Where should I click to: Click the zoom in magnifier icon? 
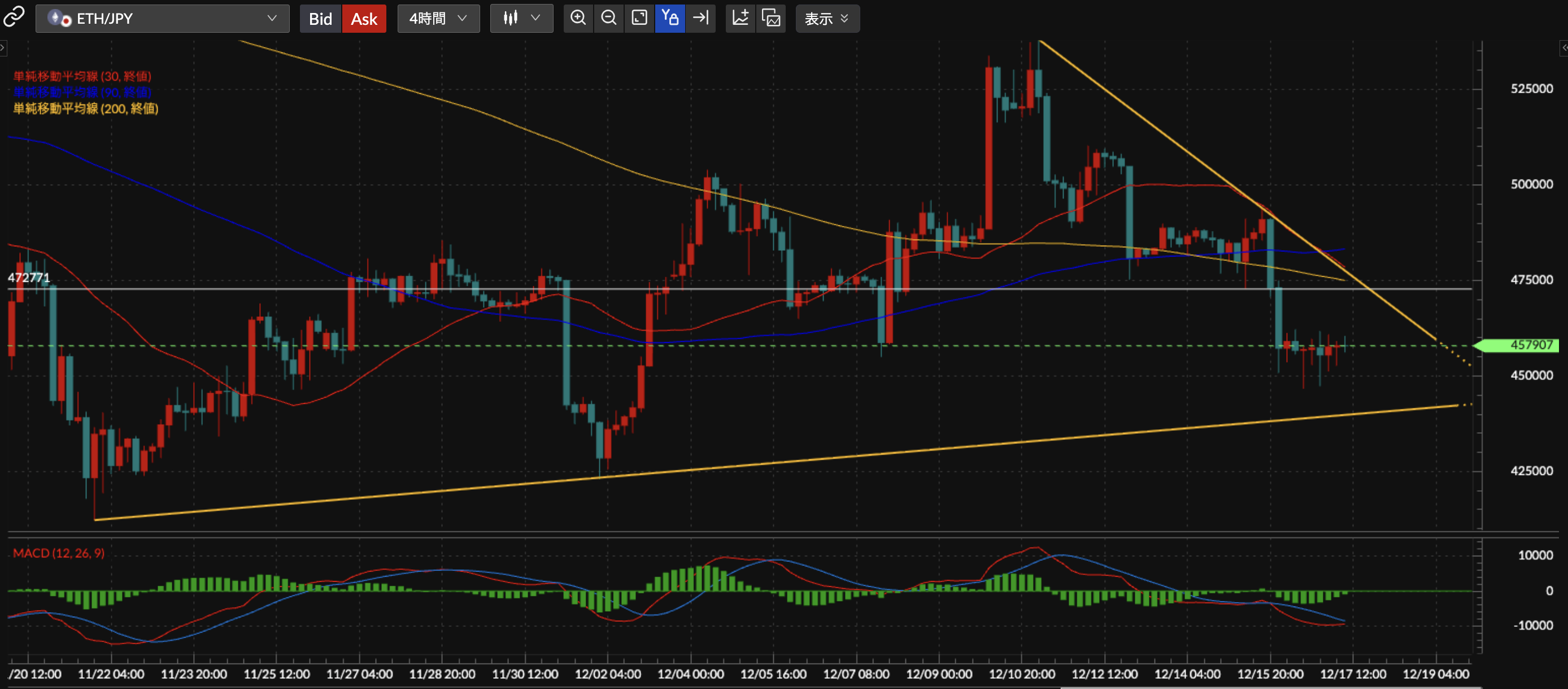[x=578, y=18]
